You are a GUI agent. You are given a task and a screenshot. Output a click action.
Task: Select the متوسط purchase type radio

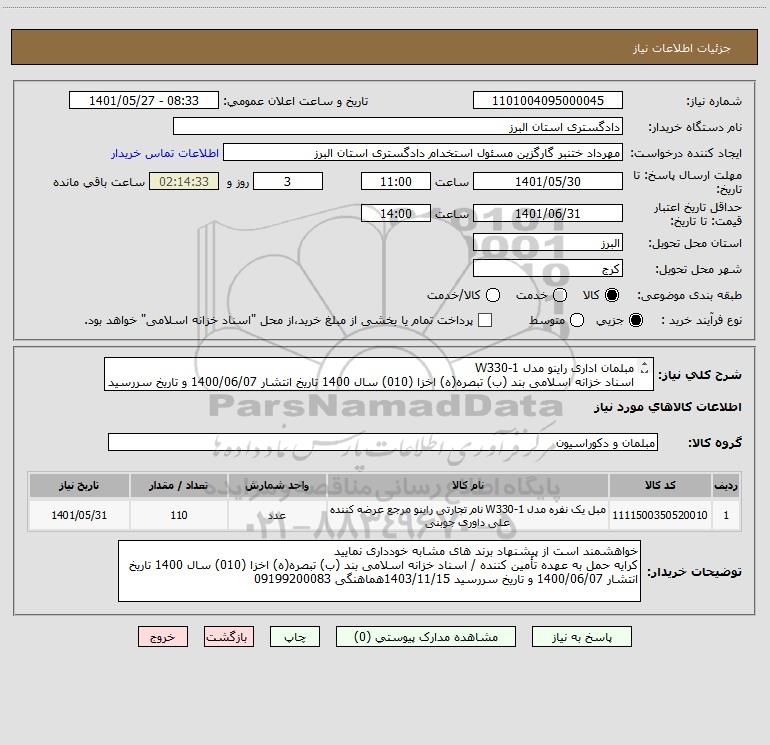577,320
